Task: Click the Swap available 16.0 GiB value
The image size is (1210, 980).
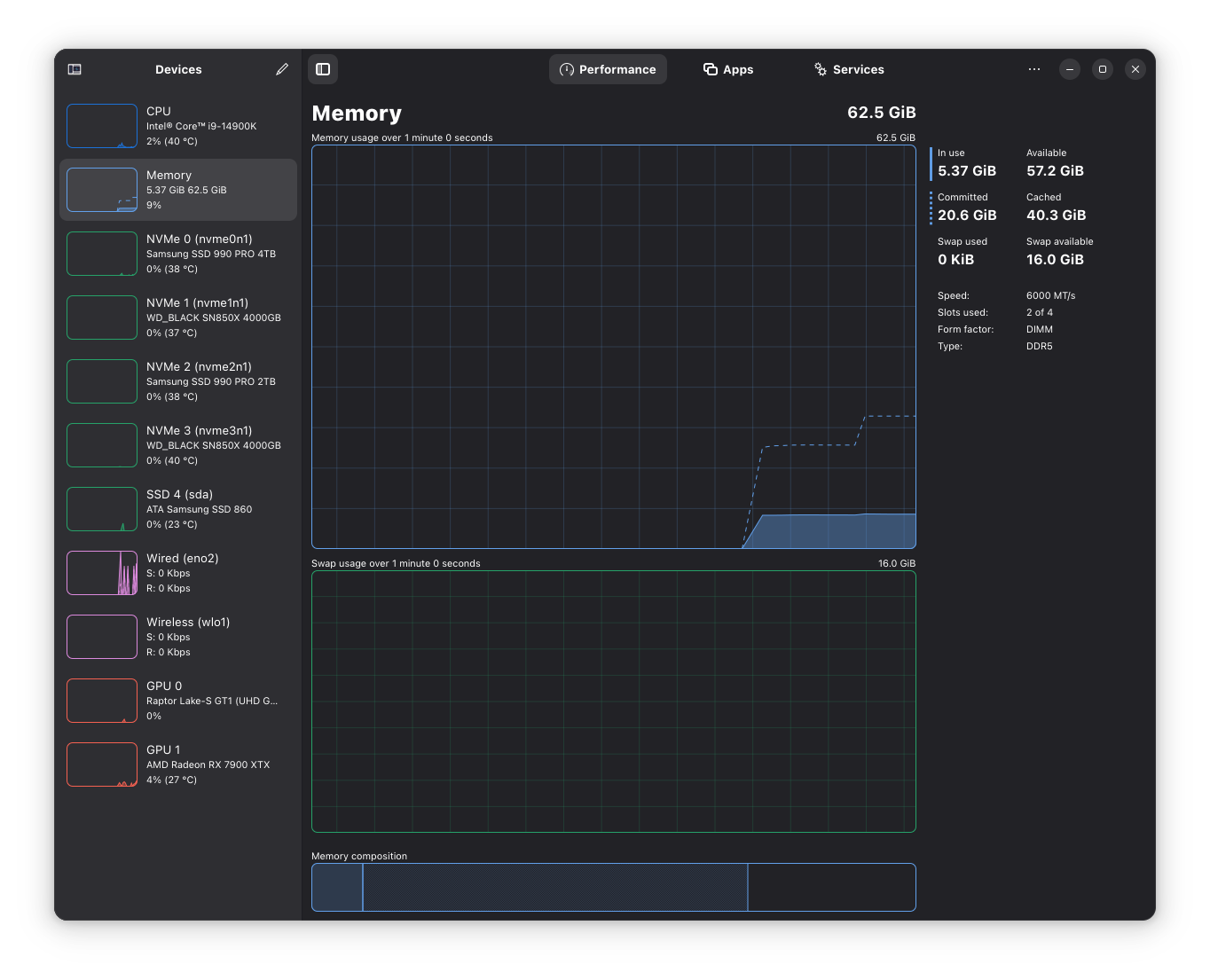Action: coord(1055,260)
